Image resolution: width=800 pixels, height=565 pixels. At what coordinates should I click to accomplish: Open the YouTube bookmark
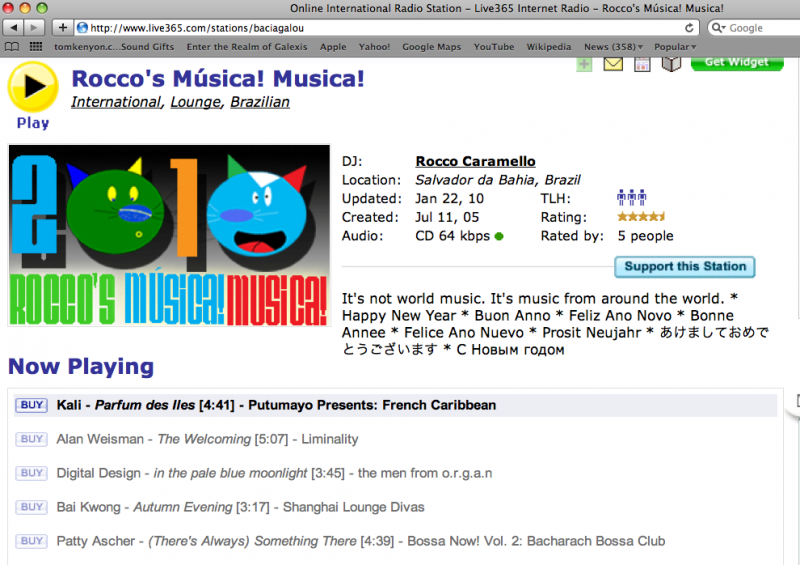[494, 47]
